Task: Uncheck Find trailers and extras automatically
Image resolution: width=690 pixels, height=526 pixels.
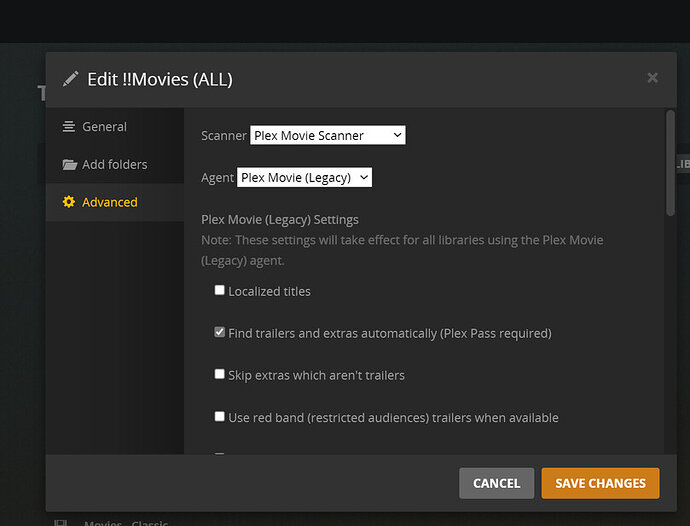Action: click(219, 332)
